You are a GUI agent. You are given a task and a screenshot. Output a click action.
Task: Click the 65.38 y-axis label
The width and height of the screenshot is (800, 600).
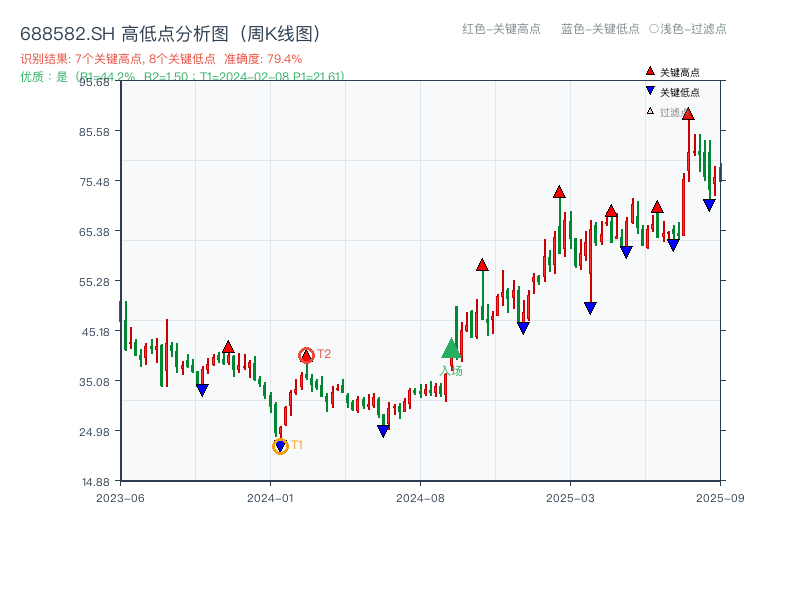[x=94, y=232]
